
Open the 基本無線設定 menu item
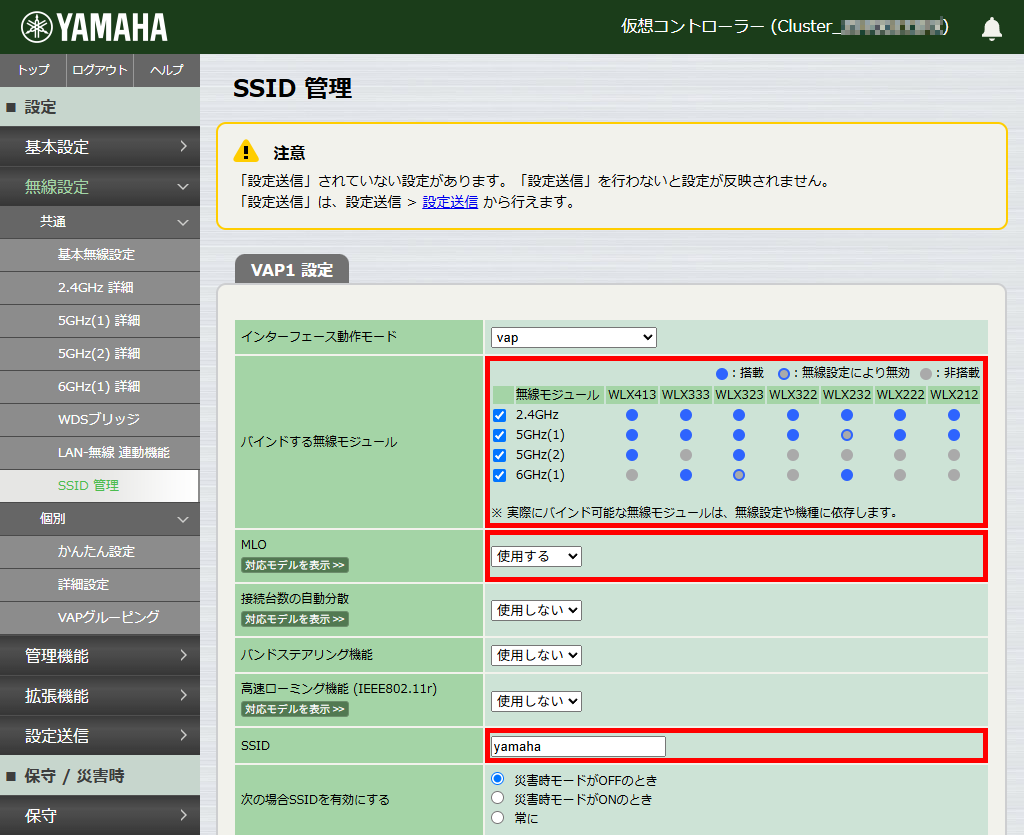coord(100,255)
